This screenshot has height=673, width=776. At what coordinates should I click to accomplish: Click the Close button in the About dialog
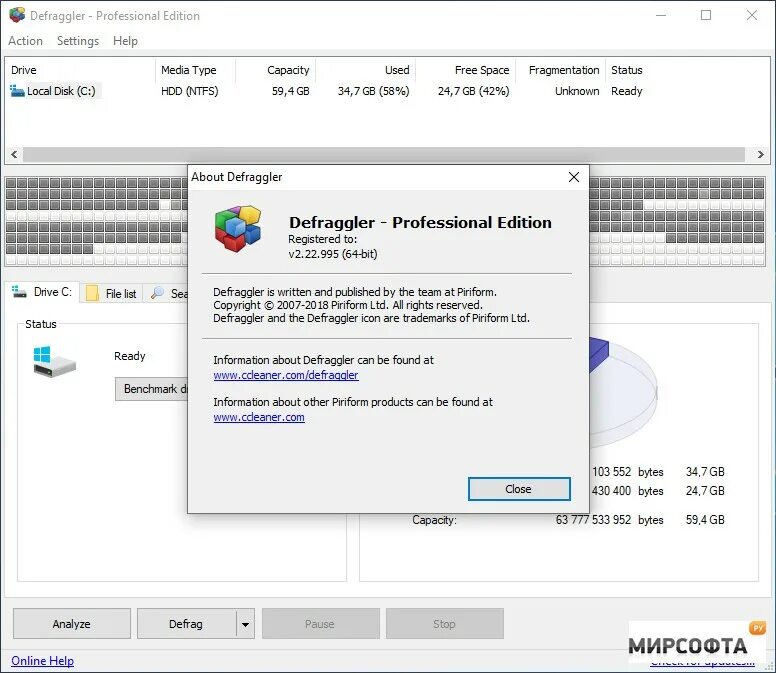(x=519, y=489)
